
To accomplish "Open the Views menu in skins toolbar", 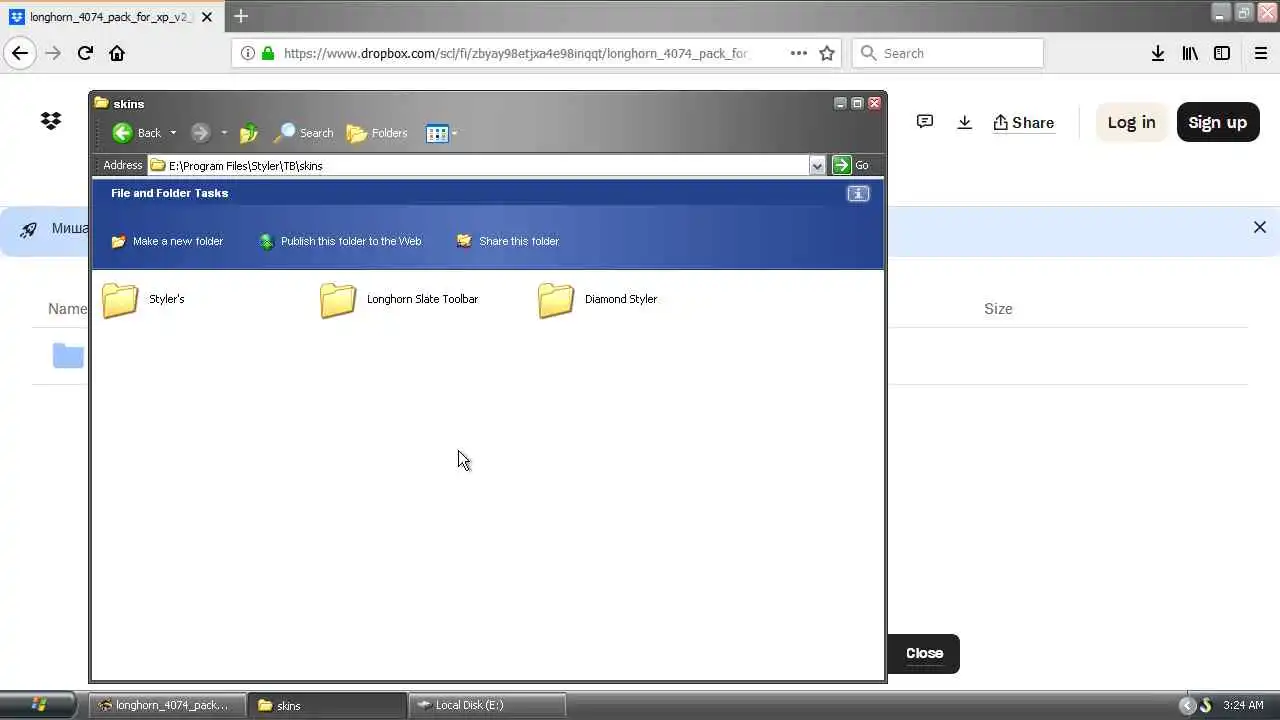I will [x=441, y=133].
